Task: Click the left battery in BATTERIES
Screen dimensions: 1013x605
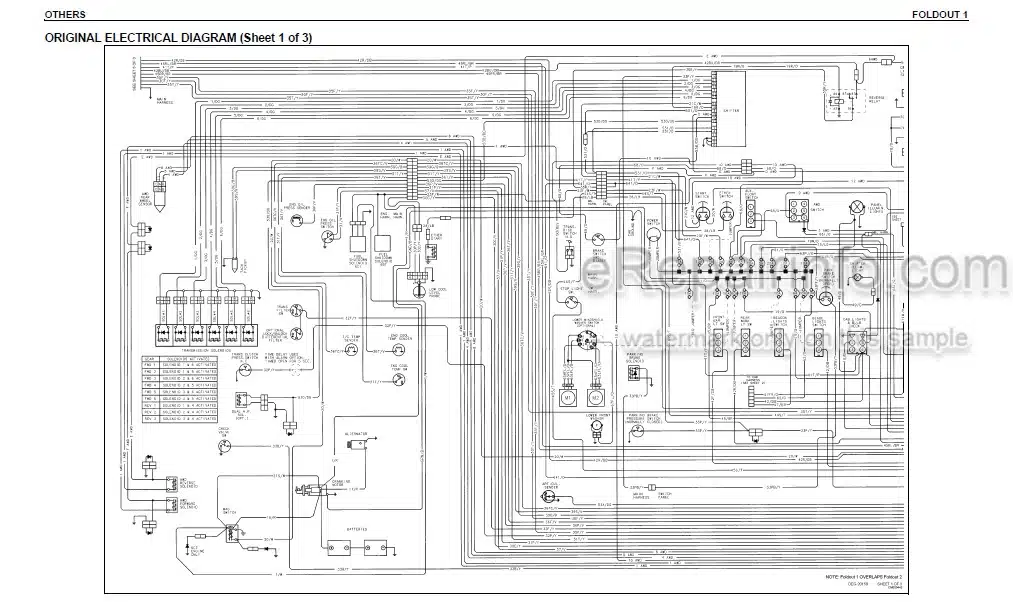Action: [339, 547]
